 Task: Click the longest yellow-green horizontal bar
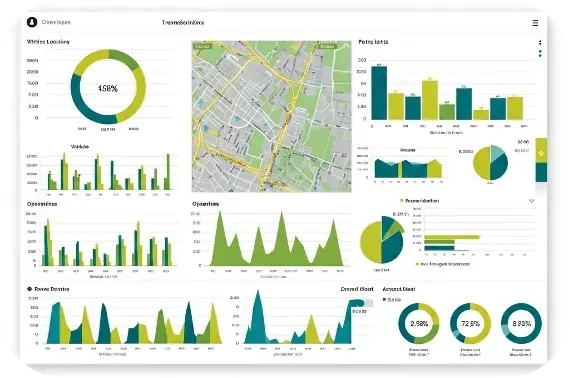452,237
